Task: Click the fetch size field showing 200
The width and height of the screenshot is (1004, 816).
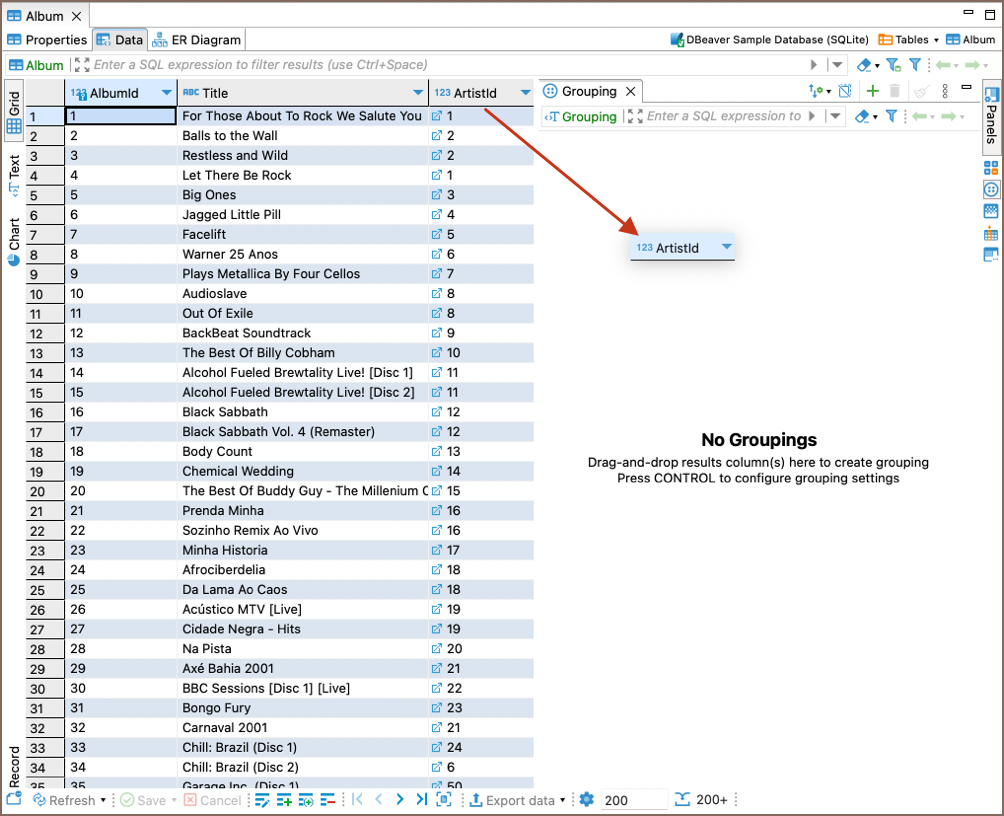Action: coord(633,800)
